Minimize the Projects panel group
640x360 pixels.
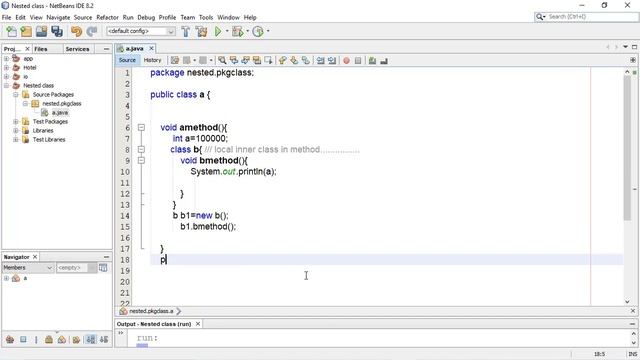tap(107, 49)
